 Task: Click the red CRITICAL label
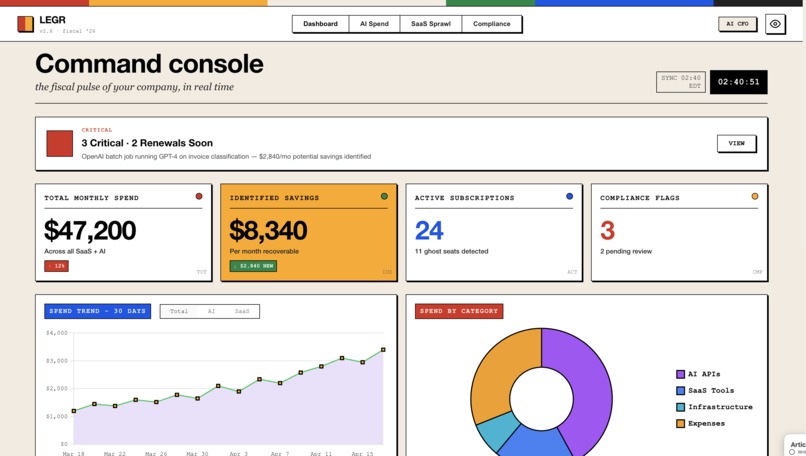point(97,130)
